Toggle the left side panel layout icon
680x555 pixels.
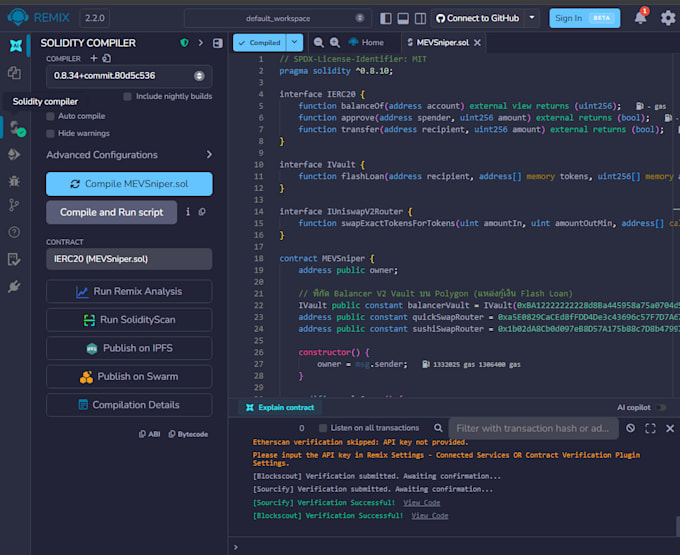[x=386, y=18]
